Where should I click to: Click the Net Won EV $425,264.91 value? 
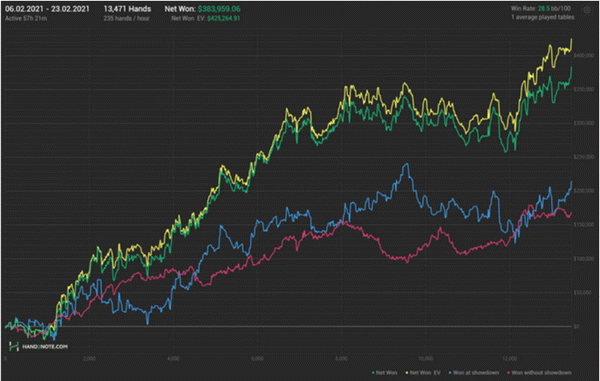point(223,18)
